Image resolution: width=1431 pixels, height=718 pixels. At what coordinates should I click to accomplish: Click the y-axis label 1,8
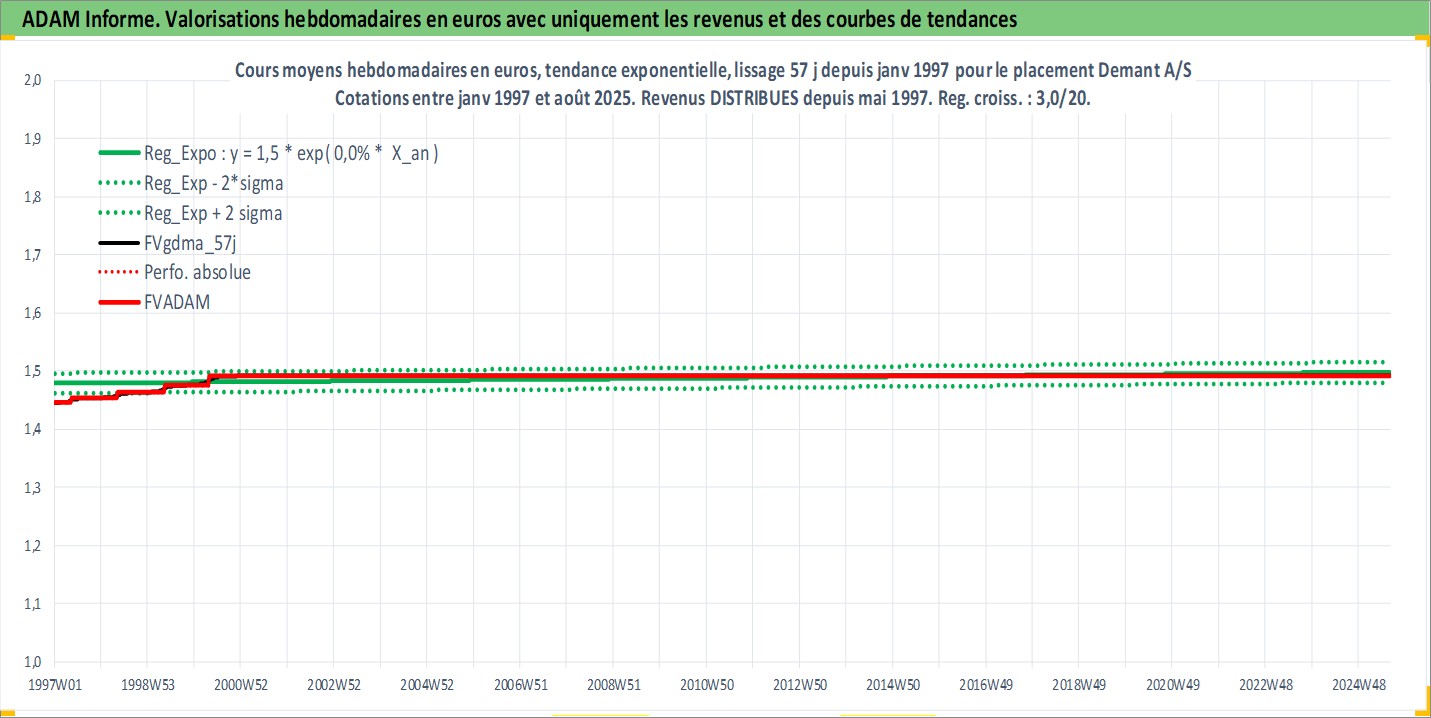31,197
